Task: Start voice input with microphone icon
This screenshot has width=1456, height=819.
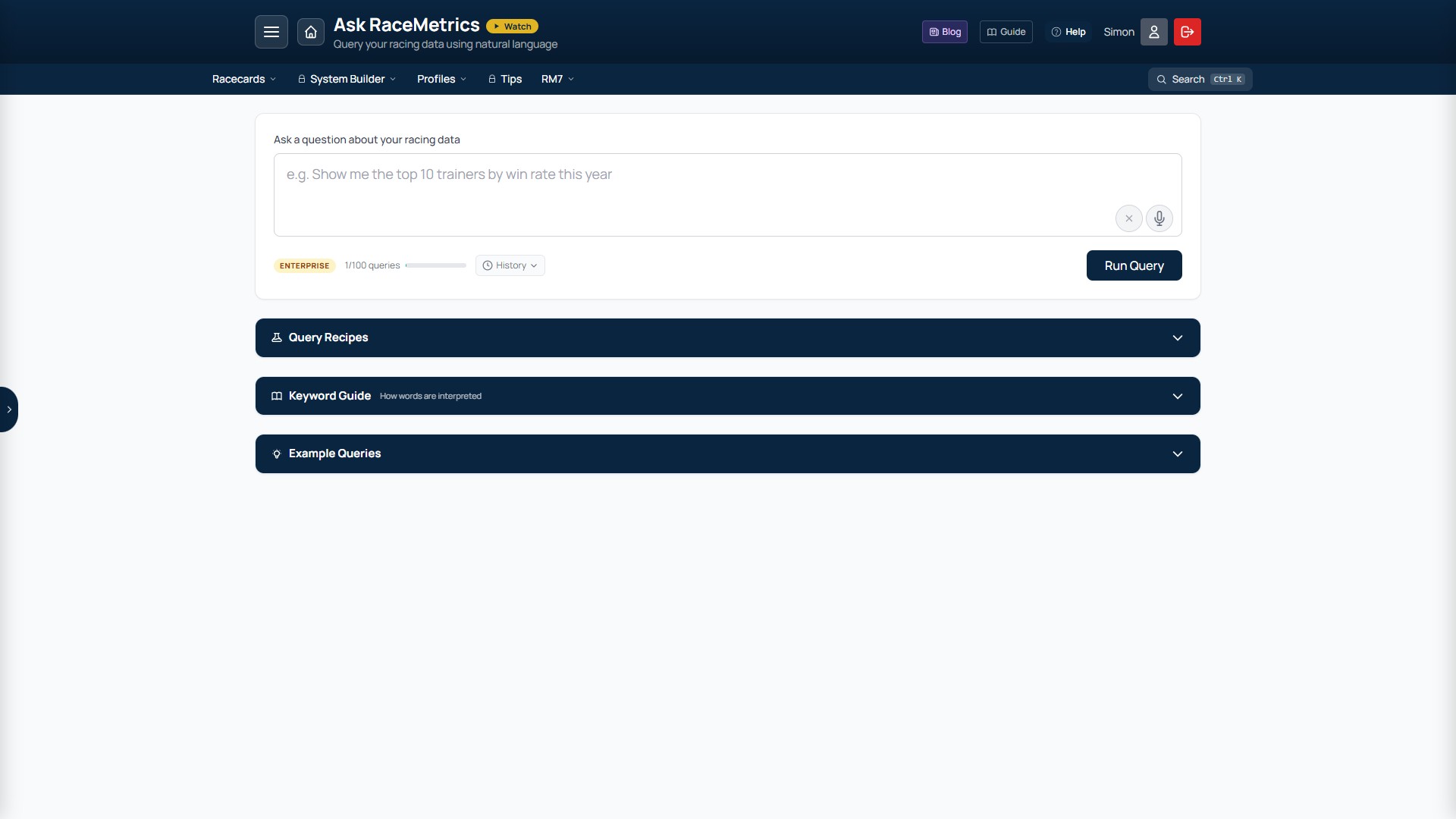Action: coord(1159,218)
